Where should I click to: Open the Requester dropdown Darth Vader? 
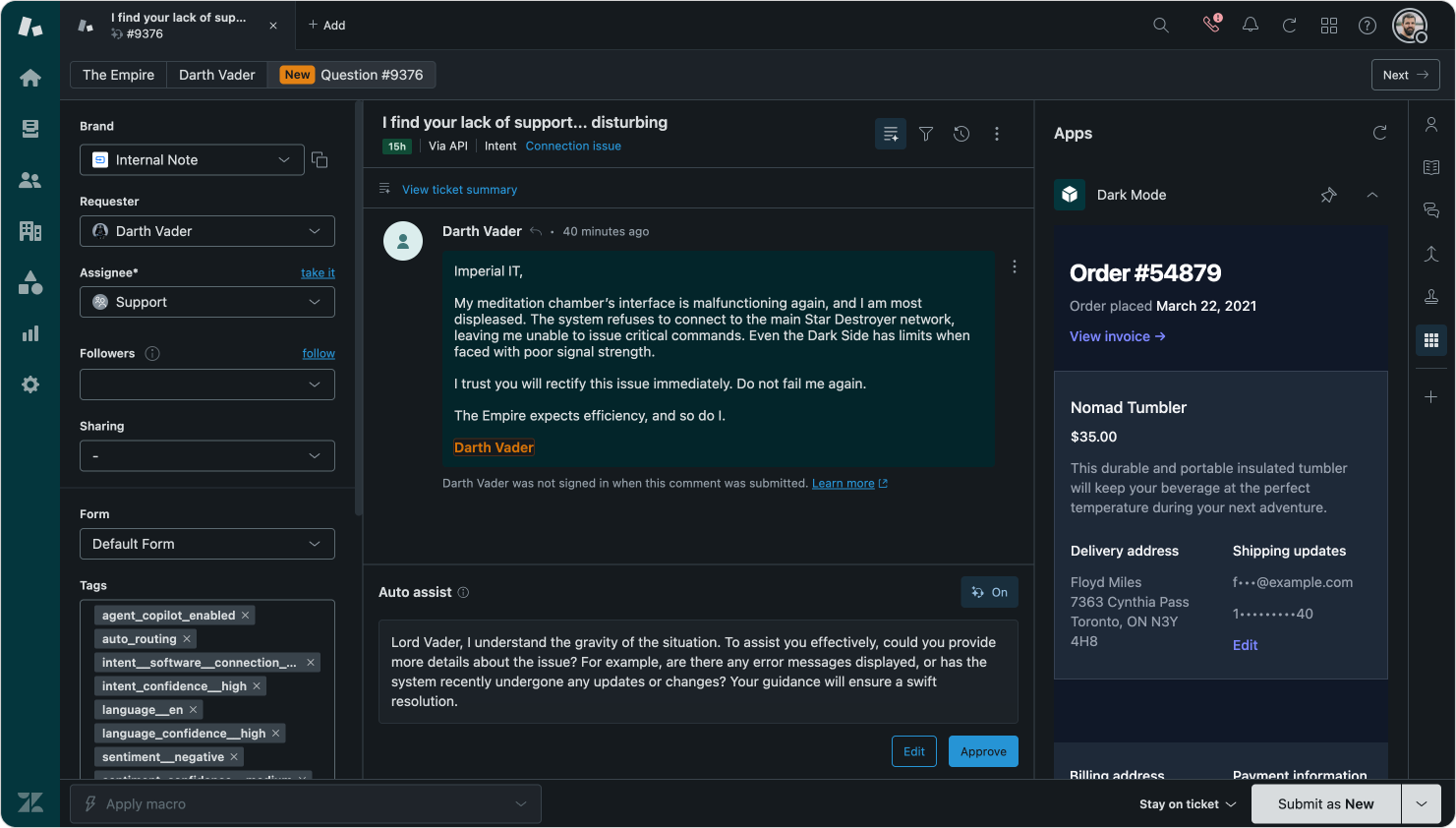207,231
